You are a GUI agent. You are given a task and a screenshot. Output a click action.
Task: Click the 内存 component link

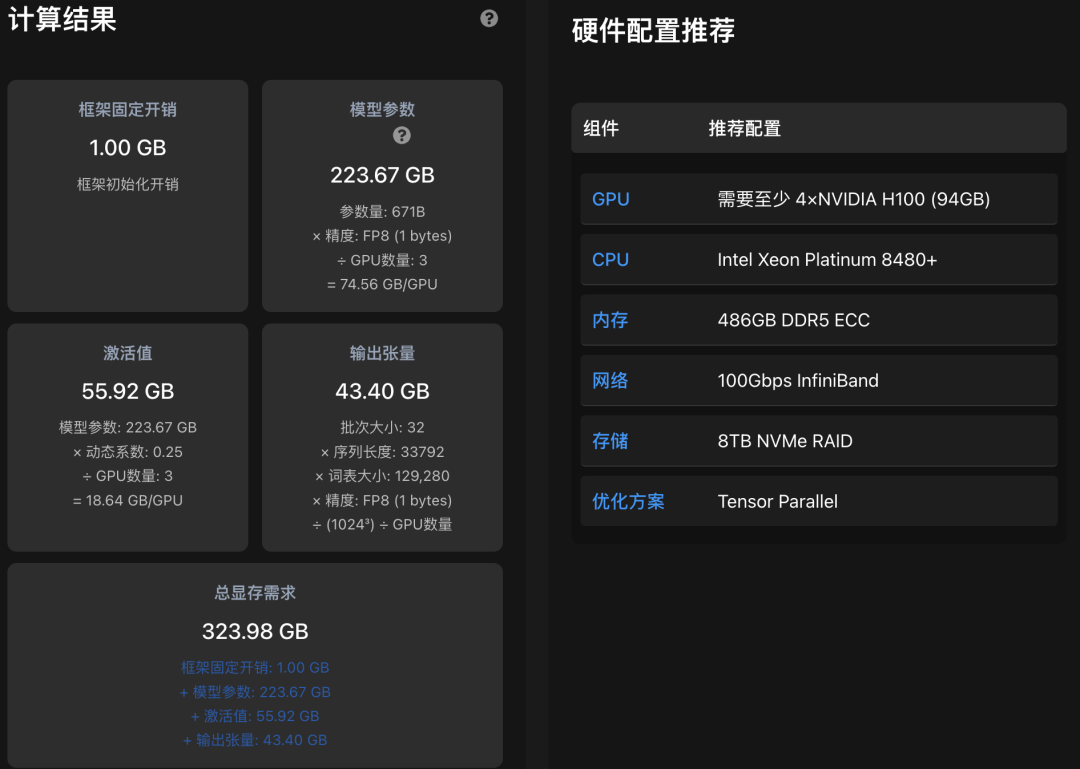coord(610,320)
